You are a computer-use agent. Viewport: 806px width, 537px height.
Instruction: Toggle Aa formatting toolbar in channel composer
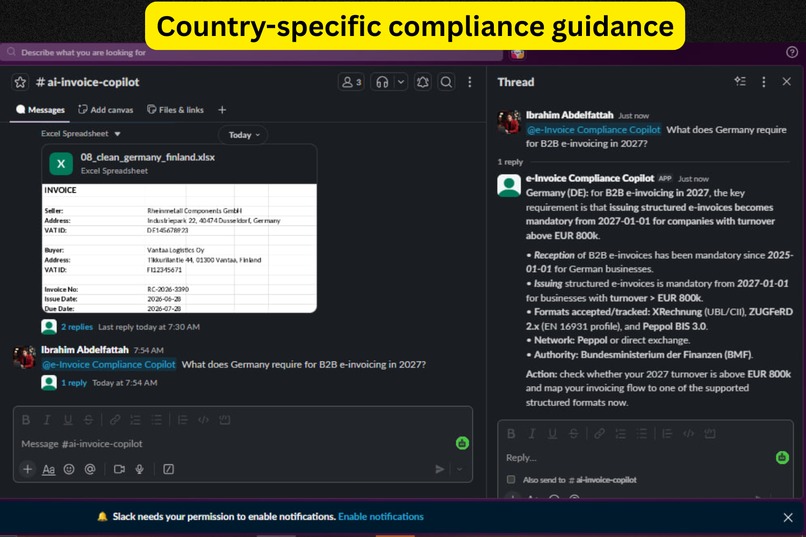48,469
